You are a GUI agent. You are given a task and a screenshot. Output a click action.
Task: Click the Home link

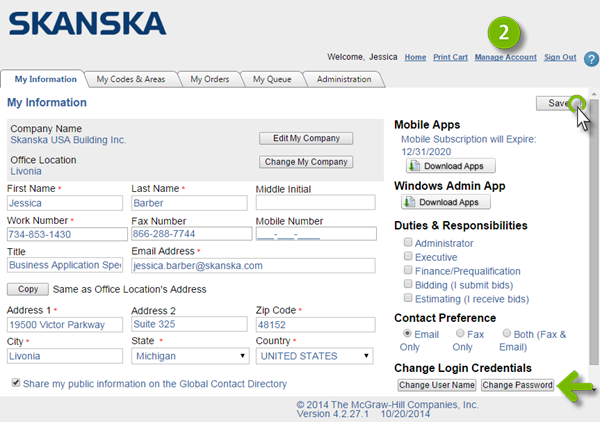pos(415,57)
